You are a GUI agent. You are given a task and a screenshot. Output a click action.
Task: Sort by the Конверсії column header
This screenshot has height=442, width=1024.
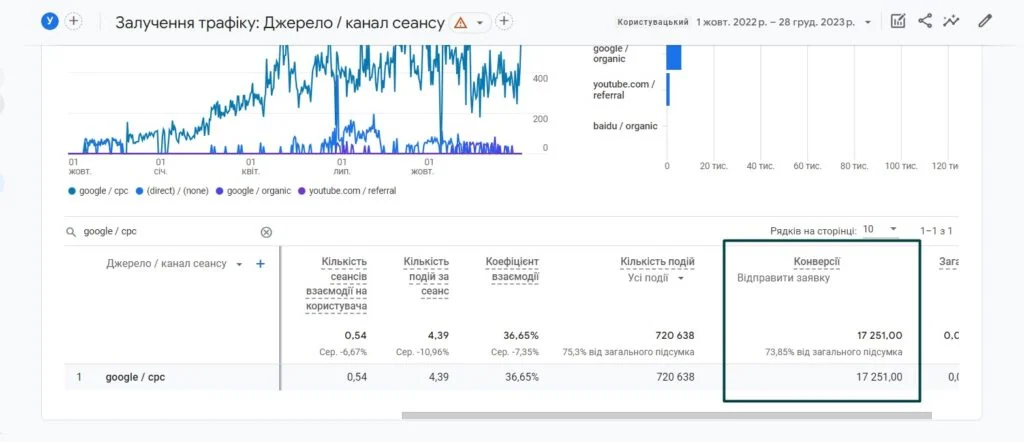pyautogui.click(x=816, y=262)
